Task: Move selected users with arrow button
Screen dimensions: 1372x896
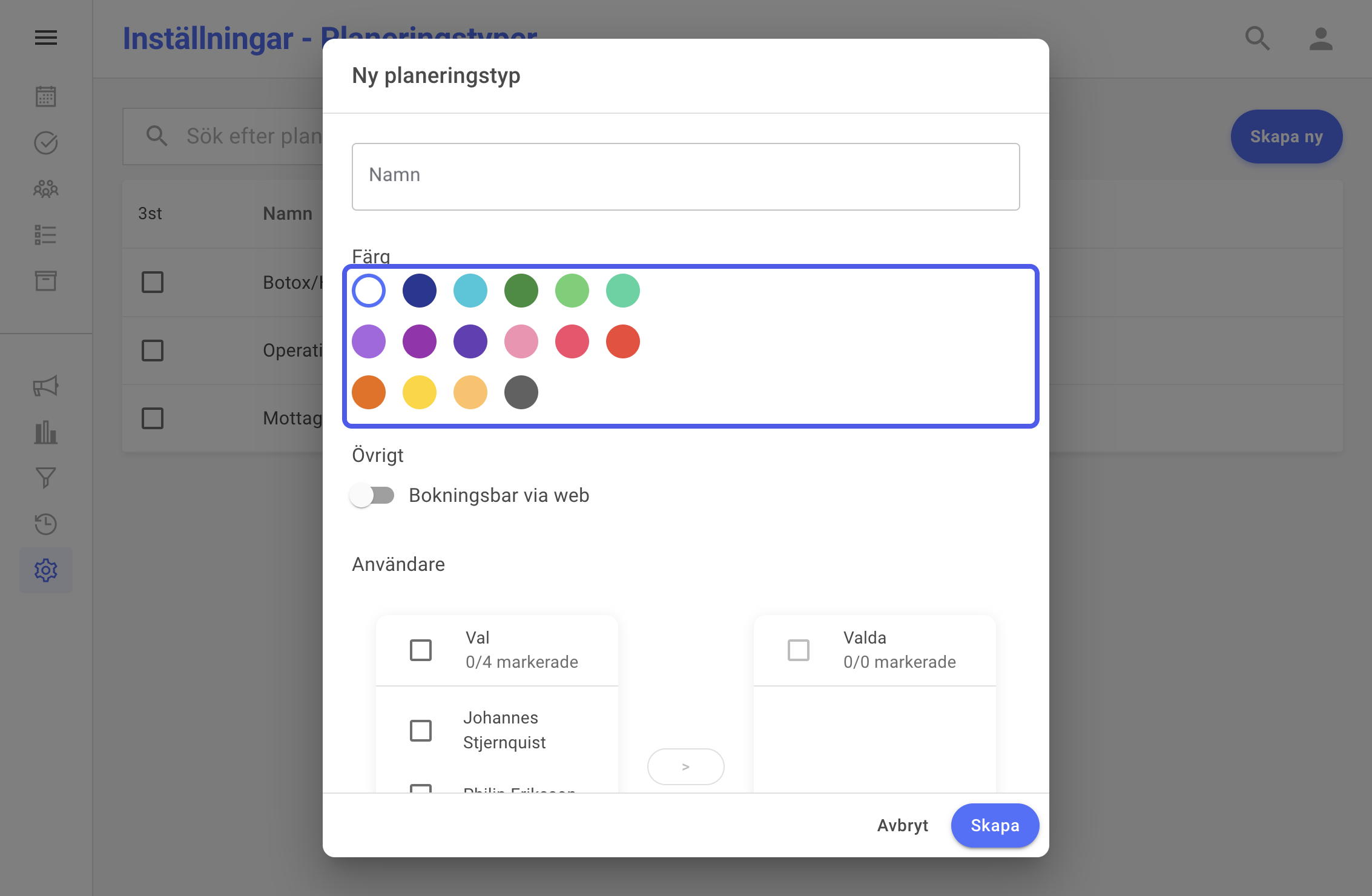Action: tap(685, 766)
